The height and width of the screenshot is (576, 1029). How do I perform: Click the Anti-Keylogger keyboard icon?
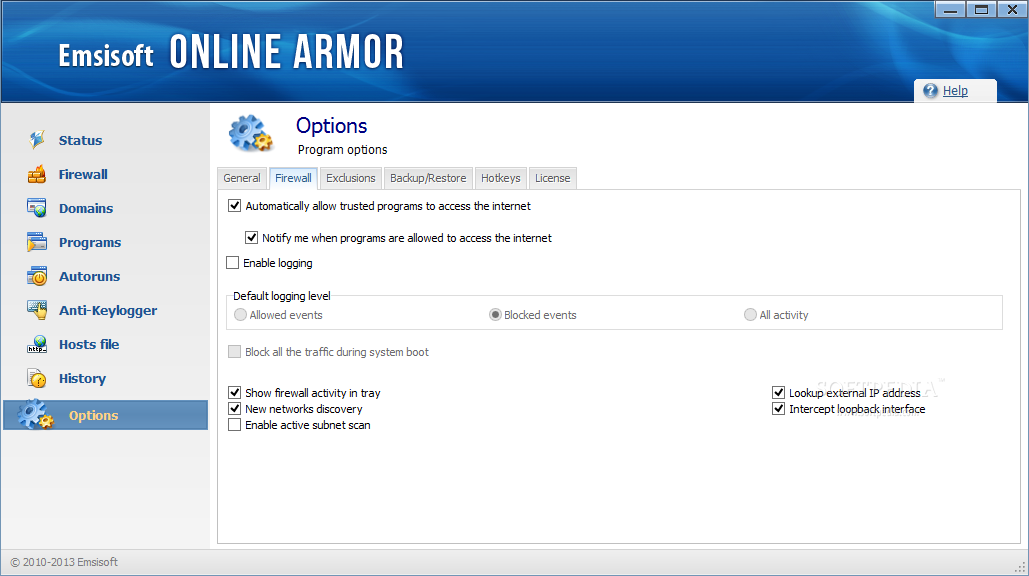[37, 310]
